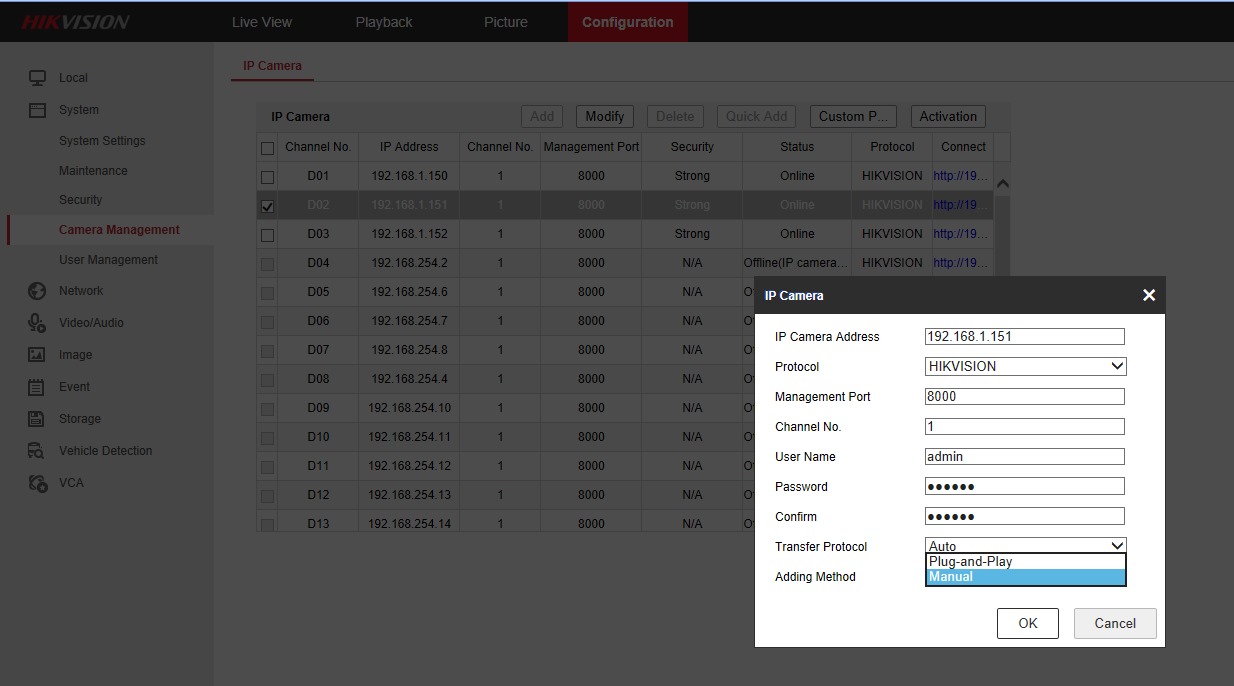Open the Protocol HIKVISION dropdown
Screen dimensions: 1234x686
1025,367
